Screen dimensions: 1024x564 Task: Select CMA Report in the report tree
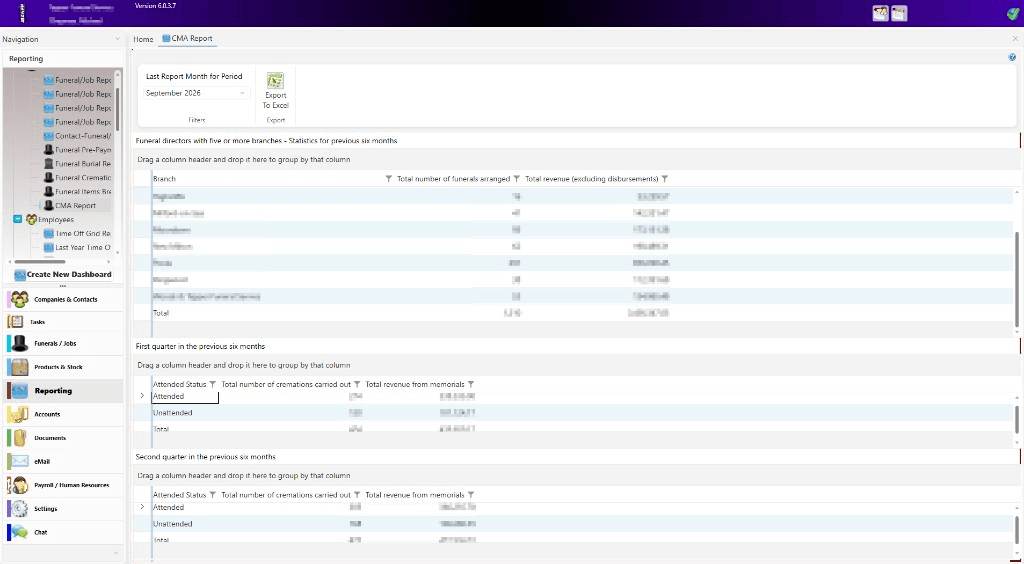(x=71, y=206)
